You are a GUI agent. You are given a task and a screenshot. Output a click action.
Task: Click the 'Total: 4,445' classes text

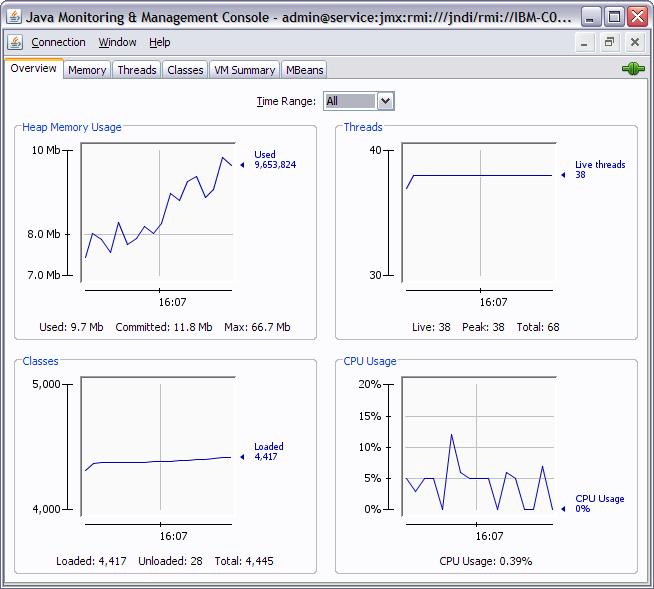244,561
